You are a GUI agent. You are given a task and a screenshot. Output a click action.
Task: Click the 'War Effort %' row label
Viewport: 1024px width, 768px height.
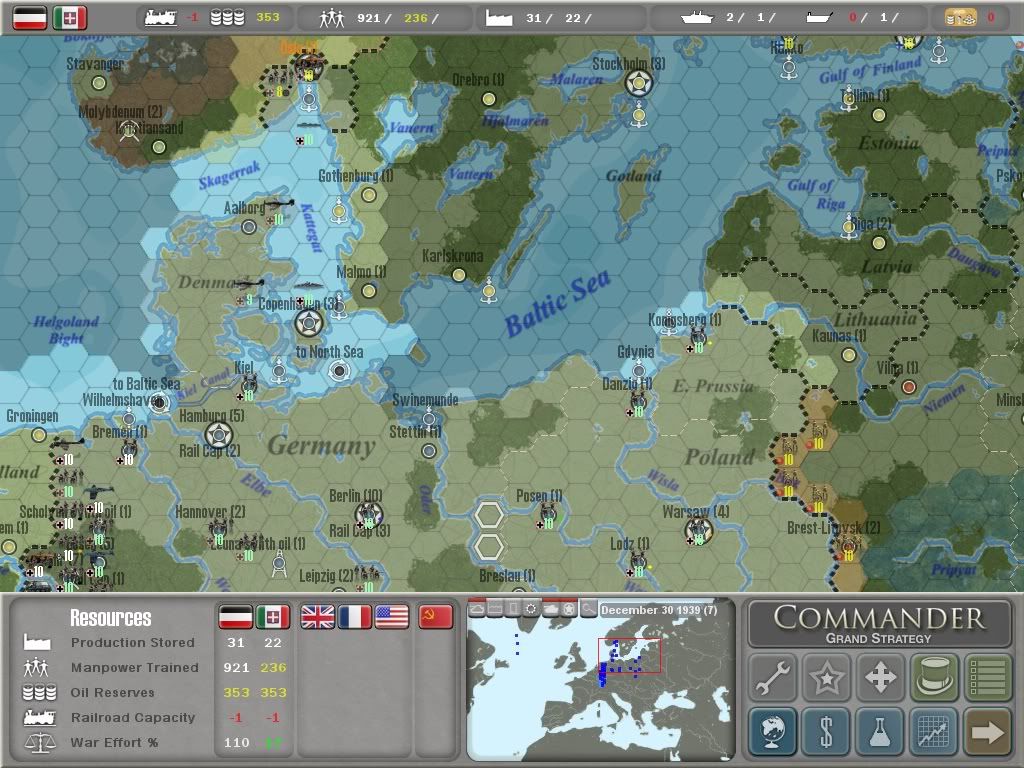[x=114, y=743]
